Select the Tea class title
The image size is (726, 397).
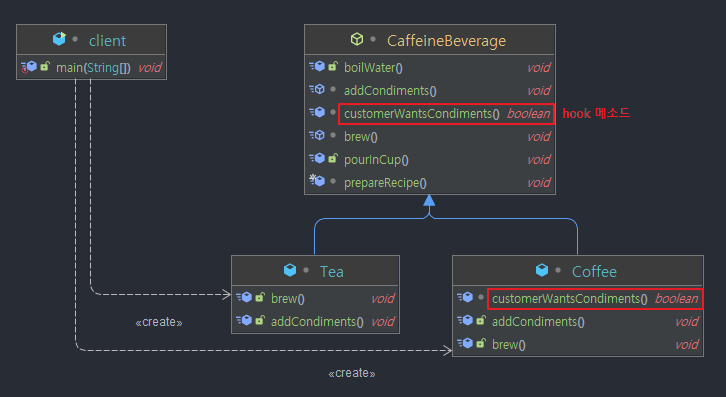pyautogui.click(x=332, y=271)
